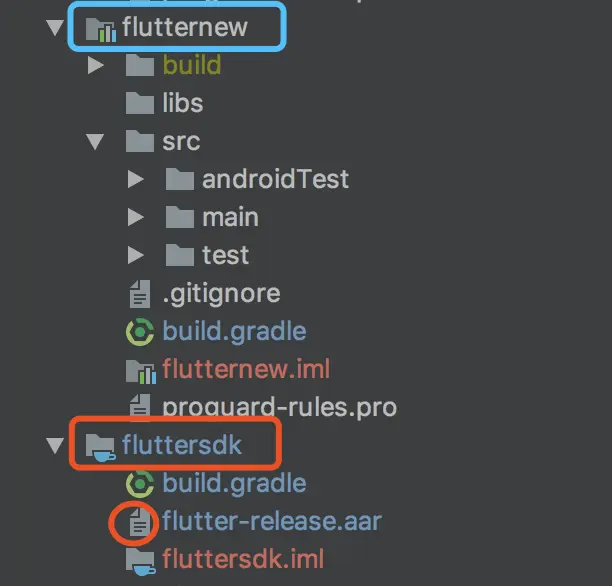This screenshot has width=612, height=586.
Task: Expand the test folder arrow
Action: (x=135, y=255)
